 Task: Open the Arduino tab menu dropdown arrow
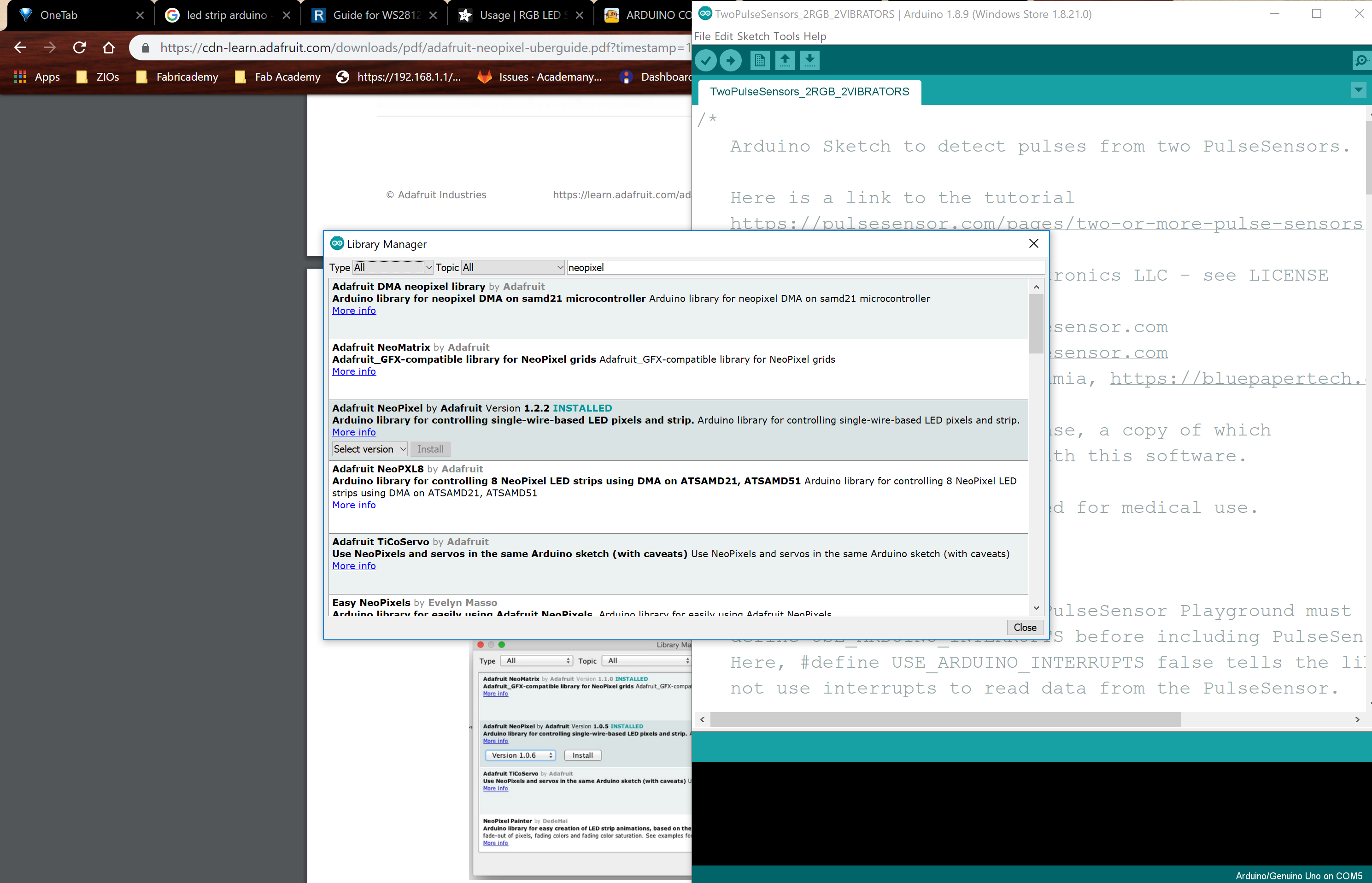1358,90
